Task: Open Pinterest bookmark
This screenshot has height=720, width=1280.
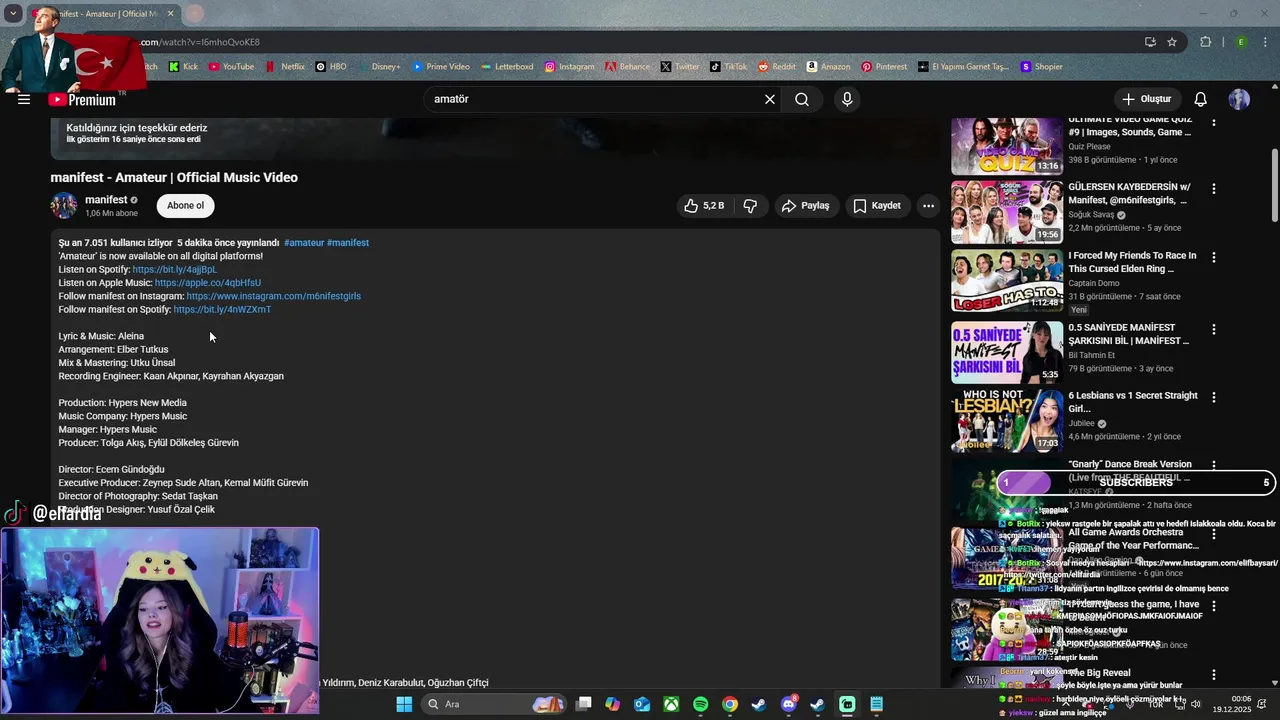Action: click(884, 67)
